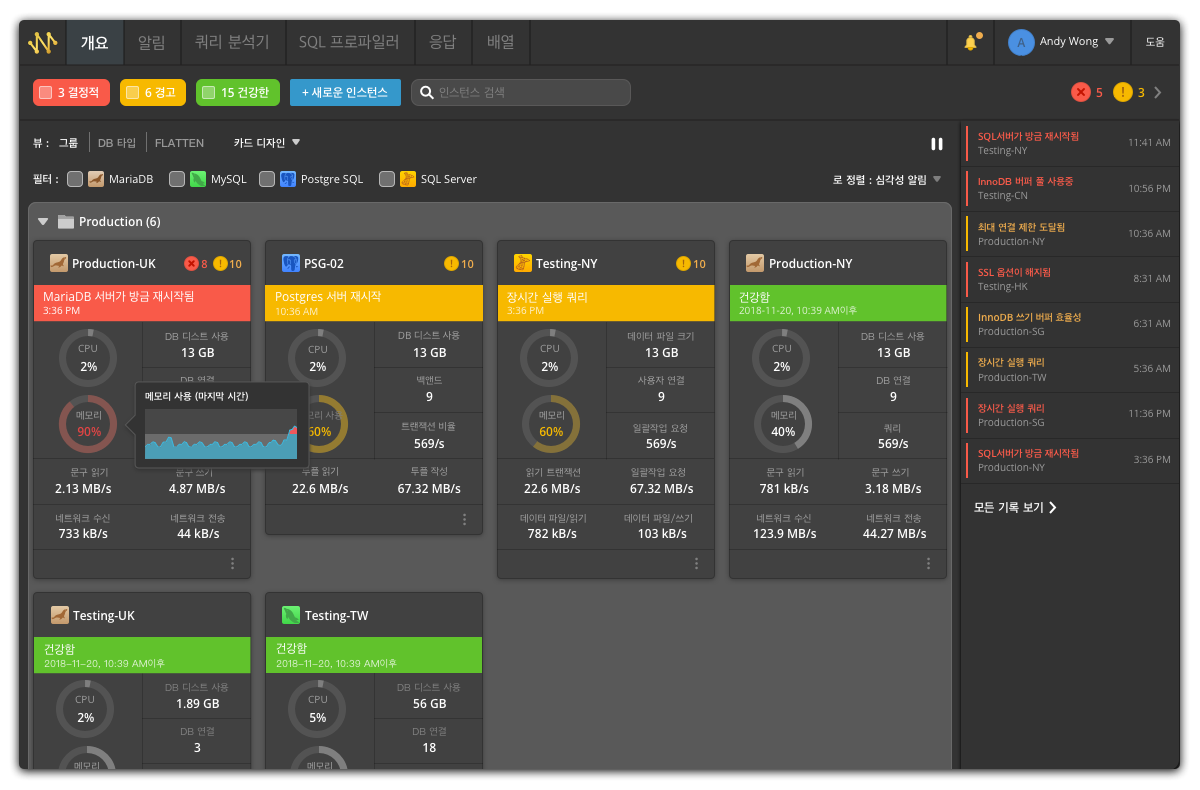Open the 알림 tab
This screenshot has height=790, width=1200.
click(x=152, y=42)
